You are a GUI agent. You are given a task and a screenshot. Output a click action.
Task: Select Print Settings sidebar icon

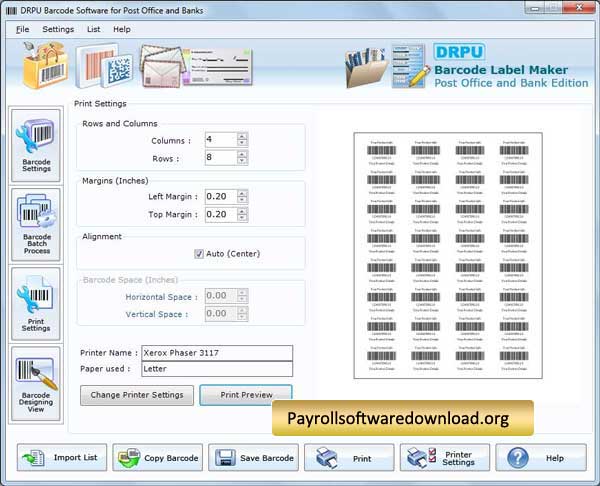click(x=36, y=304)
